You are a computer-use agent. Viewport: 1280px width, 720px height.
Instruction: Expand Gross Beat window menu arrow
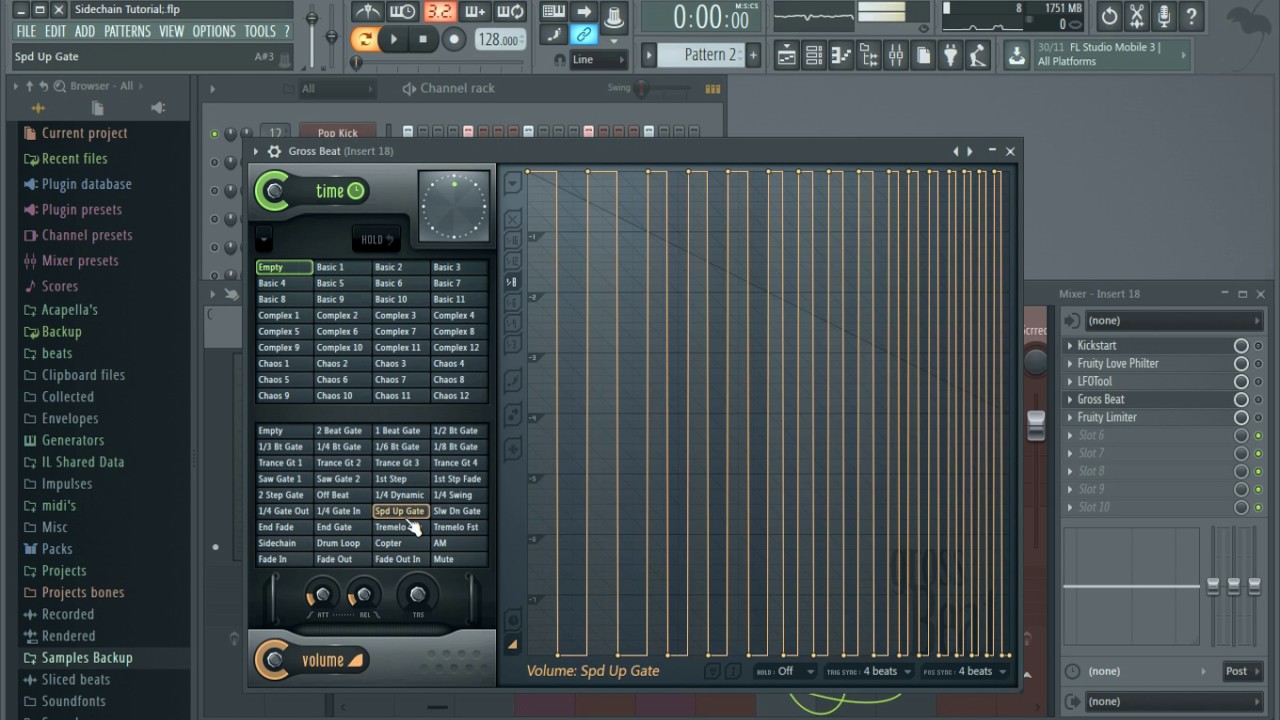click(x=256, y=151)
